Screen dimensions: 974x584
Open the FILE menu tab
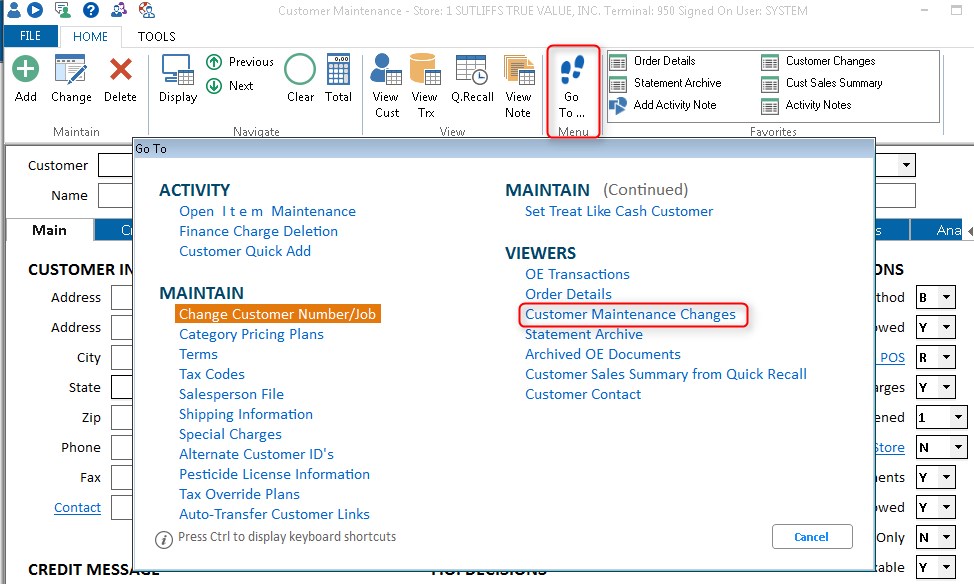pos(30,36)
